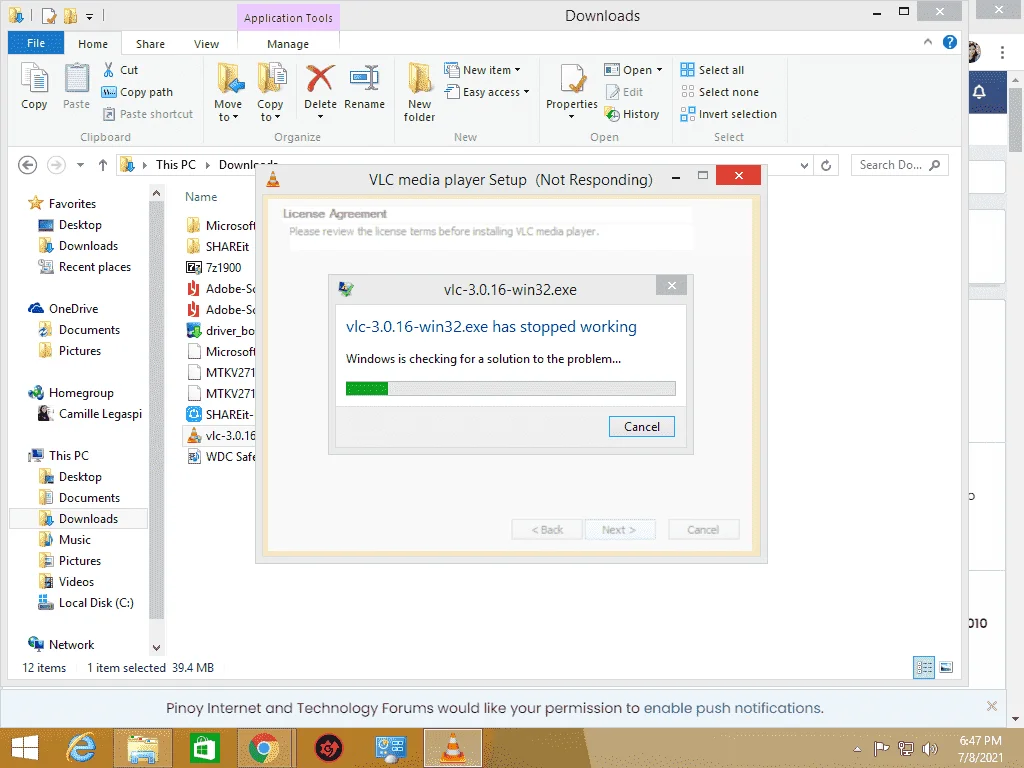Launch Internet Explorer from taskbar
Viewport: 1024px width, 768px height.
[x=82, y=748]
